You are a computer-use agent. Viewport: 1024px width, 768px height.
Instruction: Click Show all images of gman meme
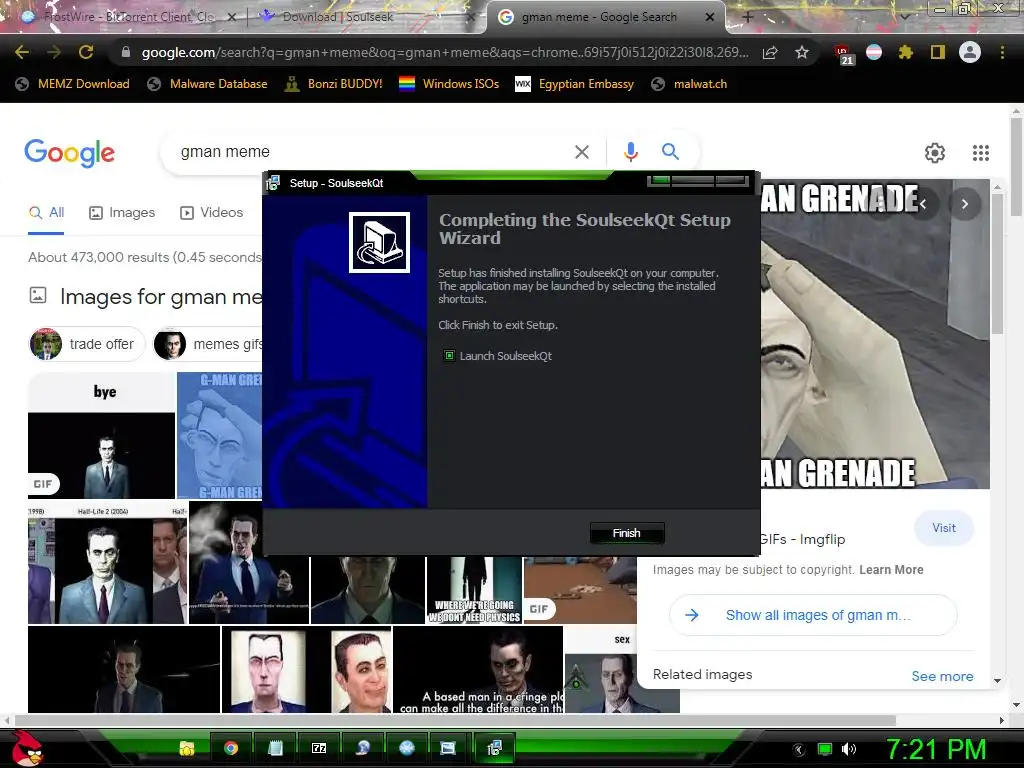coord(813,615)
